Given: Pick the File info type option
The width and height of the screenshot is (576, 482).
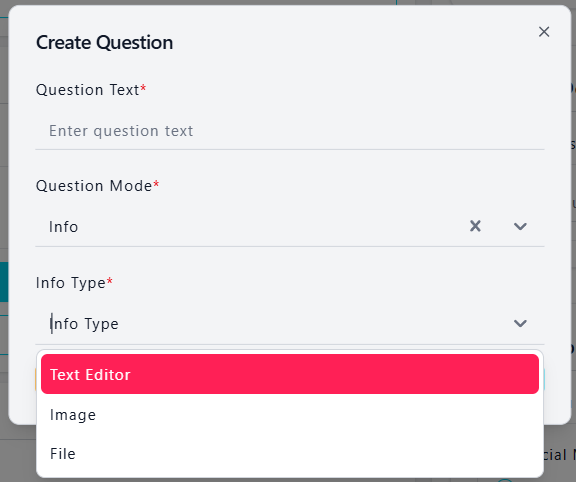Looking at the screenshot, I should (x=290, y=454).
